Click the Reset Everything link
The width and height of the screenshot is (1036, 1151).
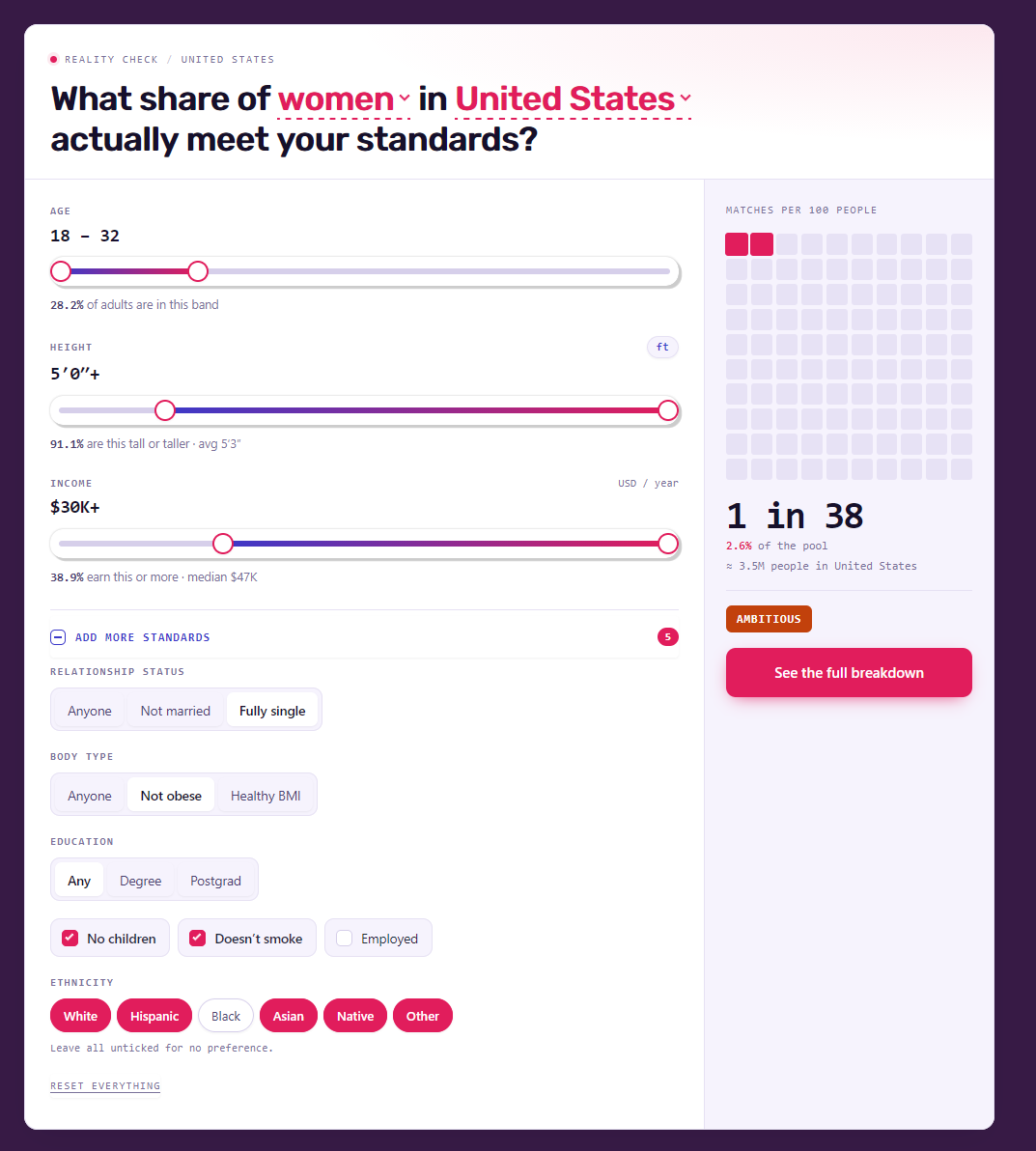(105, 1085)
